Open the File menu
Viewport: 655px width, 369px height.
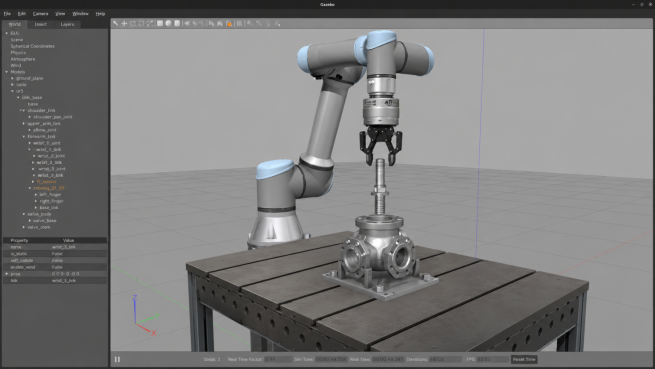tap(7, 14)
